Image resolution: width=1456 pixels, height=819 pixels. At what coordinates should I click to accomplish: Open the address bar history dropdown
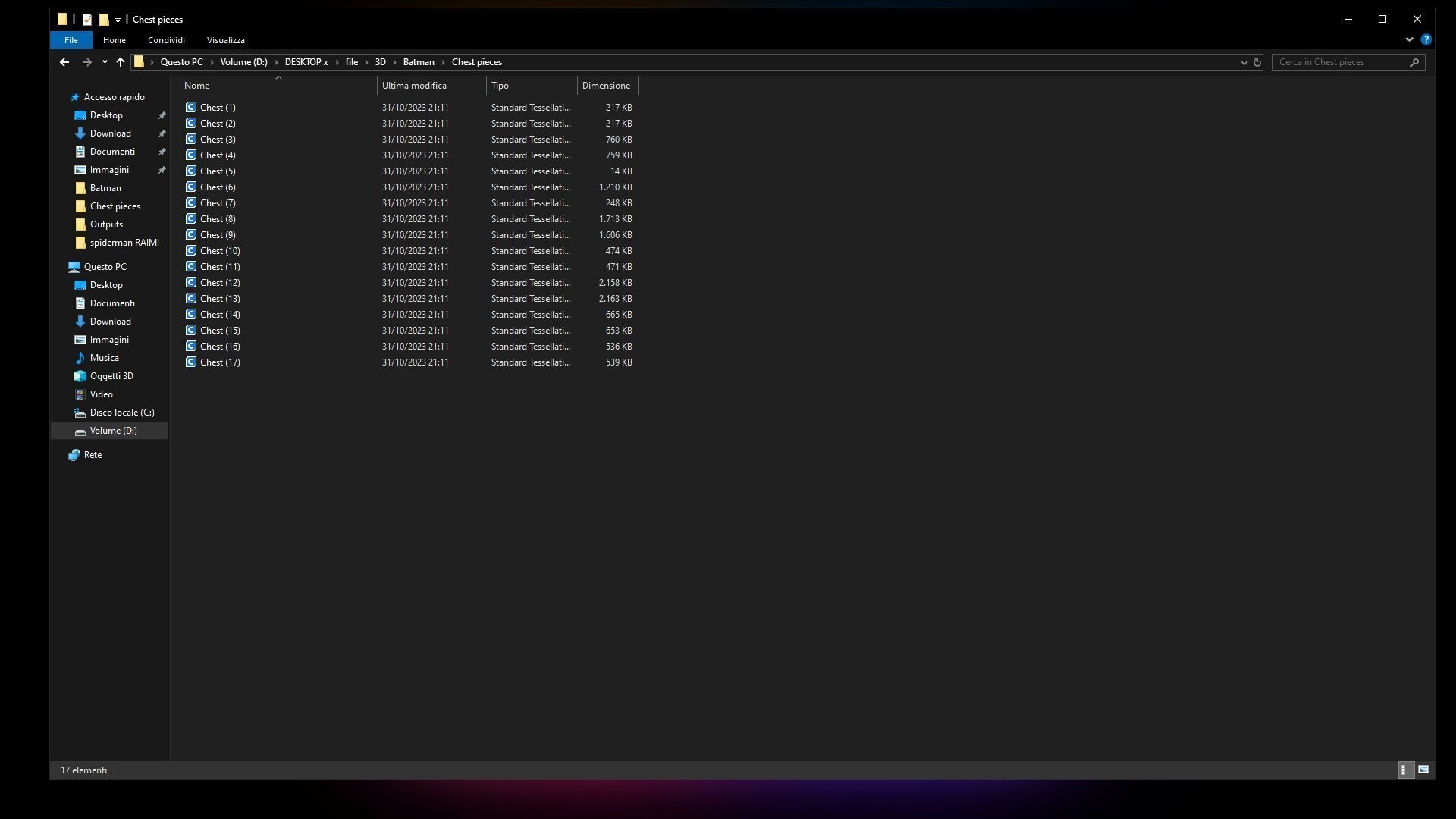1244,62
